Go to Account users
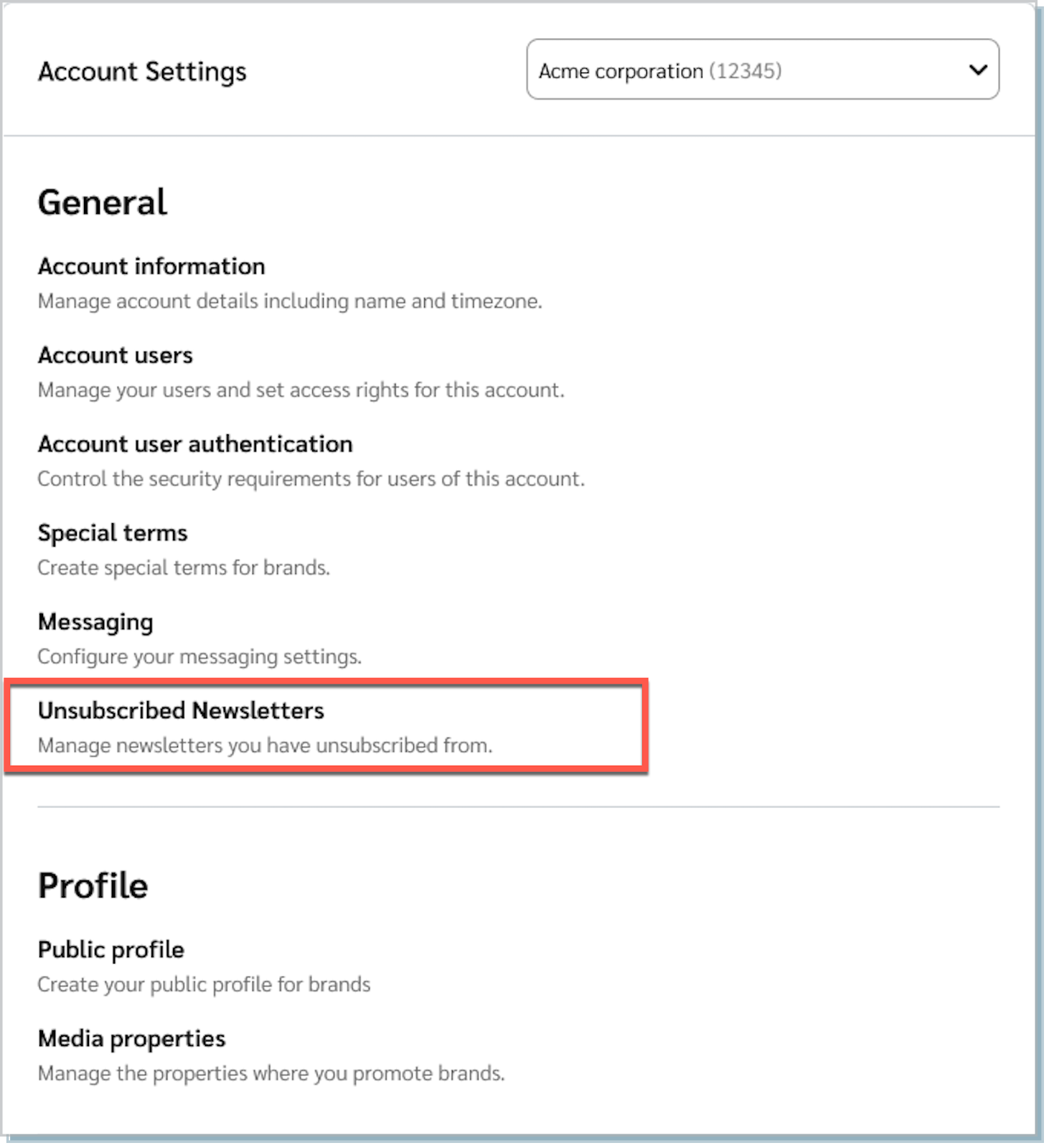Viewport: 1049px width, 1148px height. pyautogui.click(x=116, y=355)
